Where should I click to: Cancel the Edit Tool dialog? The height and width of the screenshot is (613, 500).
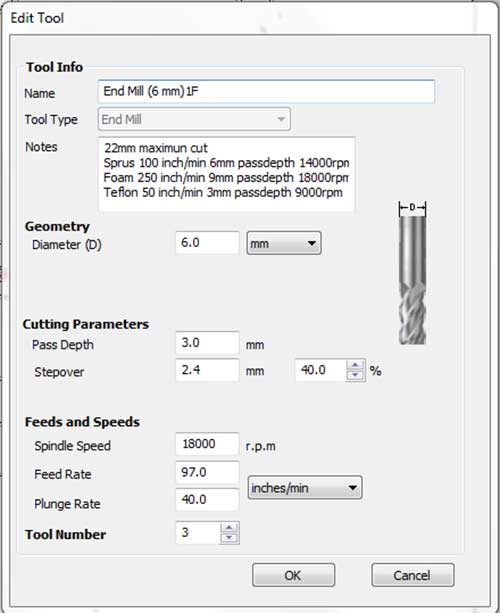click(x=413, y=575)
